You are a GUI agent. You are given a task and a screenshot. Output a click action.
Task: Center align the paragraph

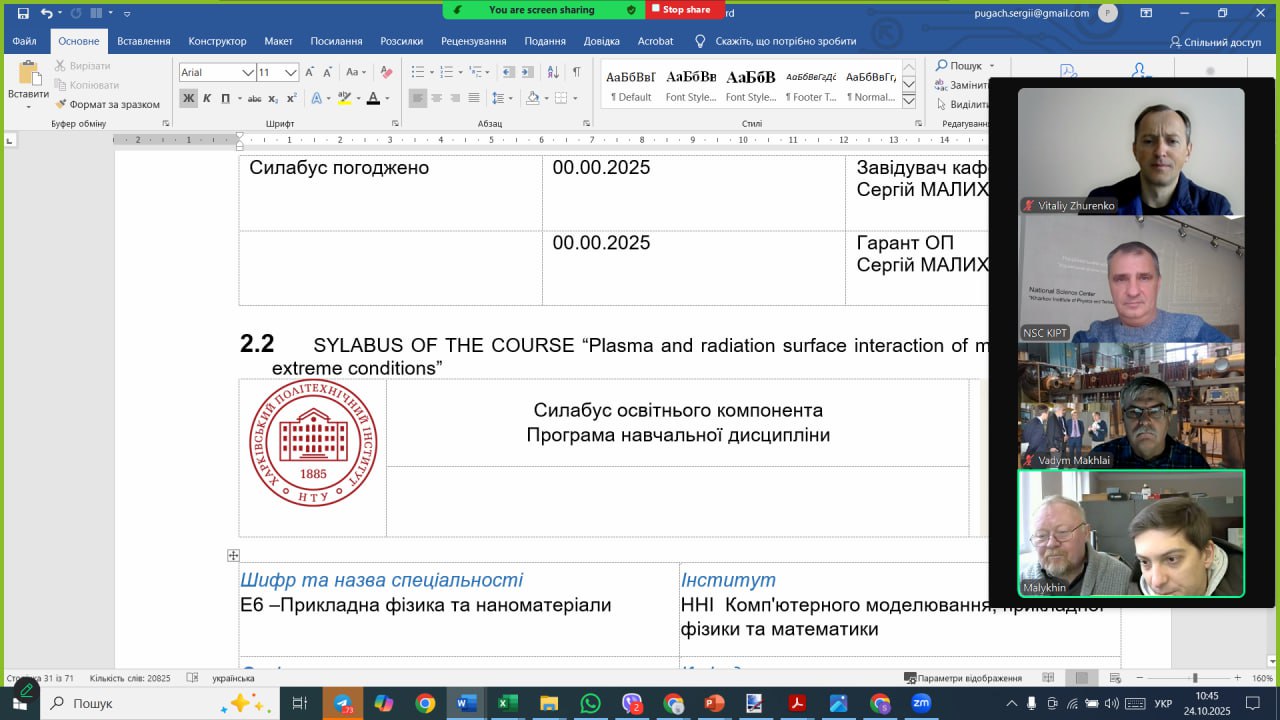[436, 98]
